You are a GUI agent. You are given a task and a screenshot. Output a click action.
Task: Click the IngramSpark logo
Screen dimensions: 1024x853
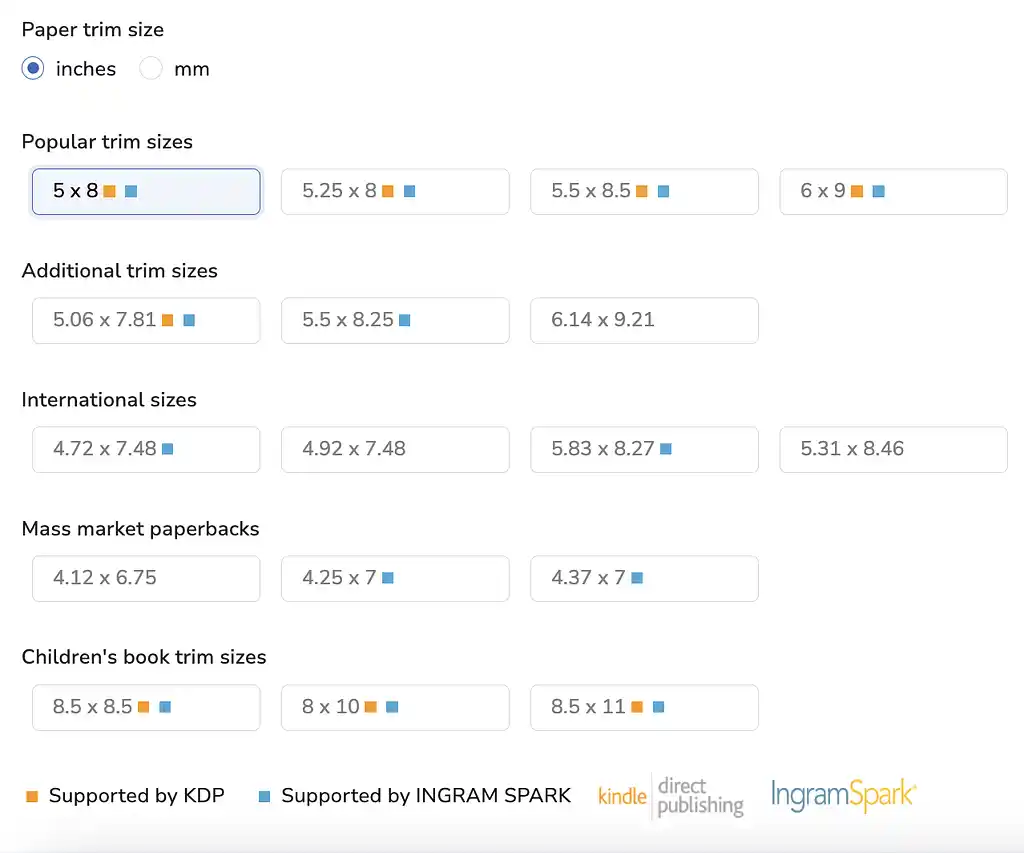(x=843, y=796)
